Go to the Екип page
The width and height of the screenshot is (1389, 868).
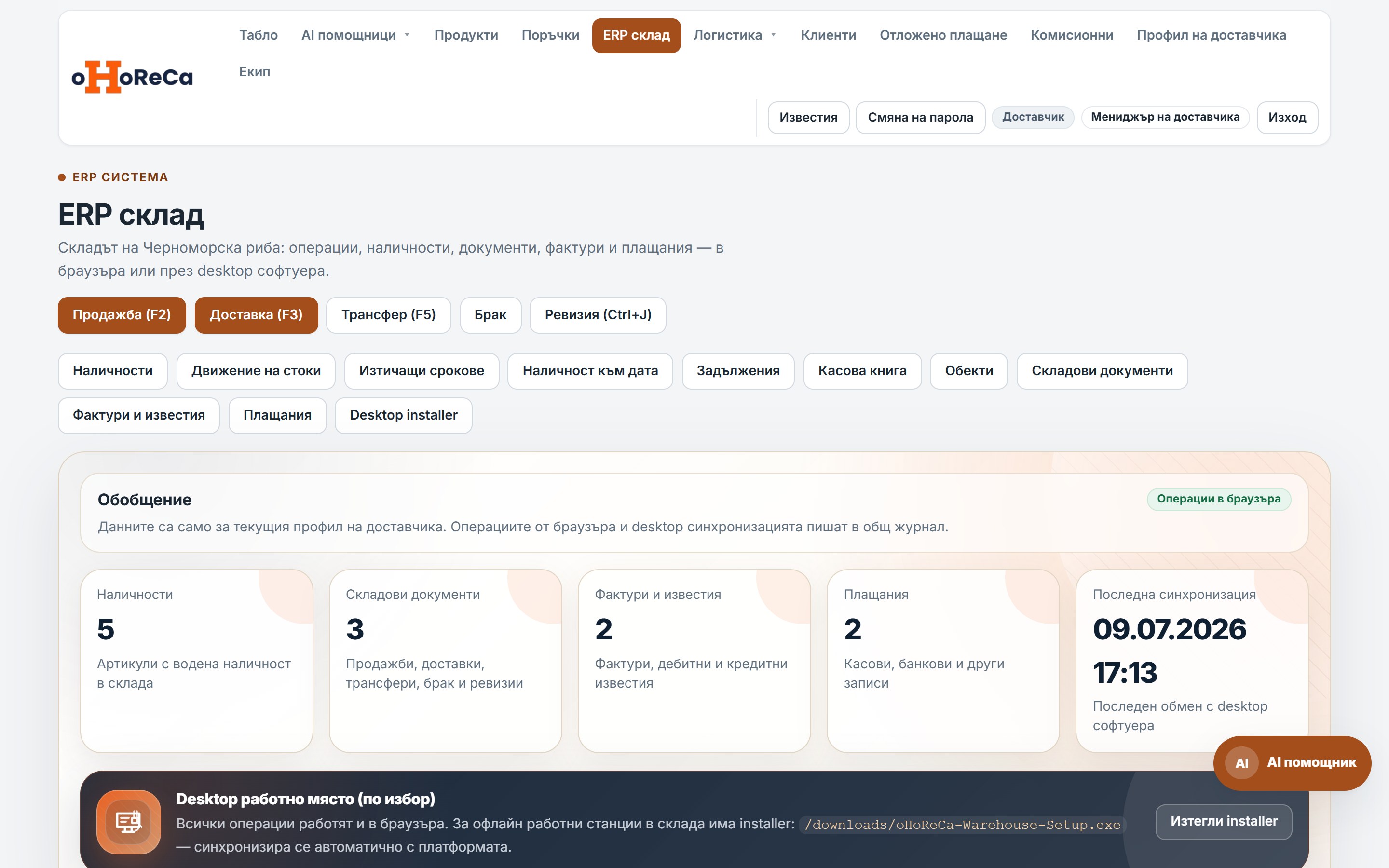point(254,72)
